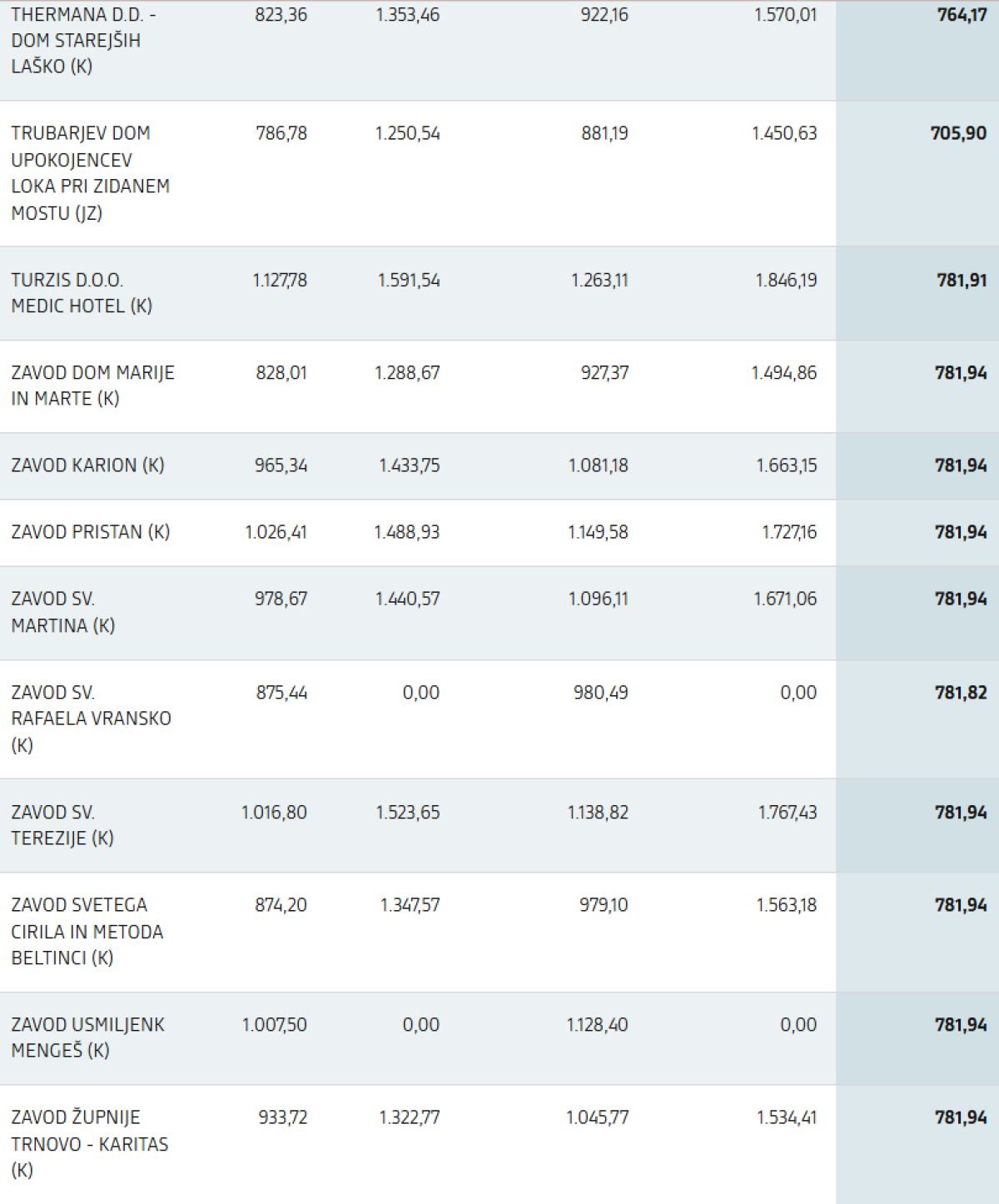Click the bold 764,17 value cell
Screen dimensions: 999x1204
tap(962, 15)
